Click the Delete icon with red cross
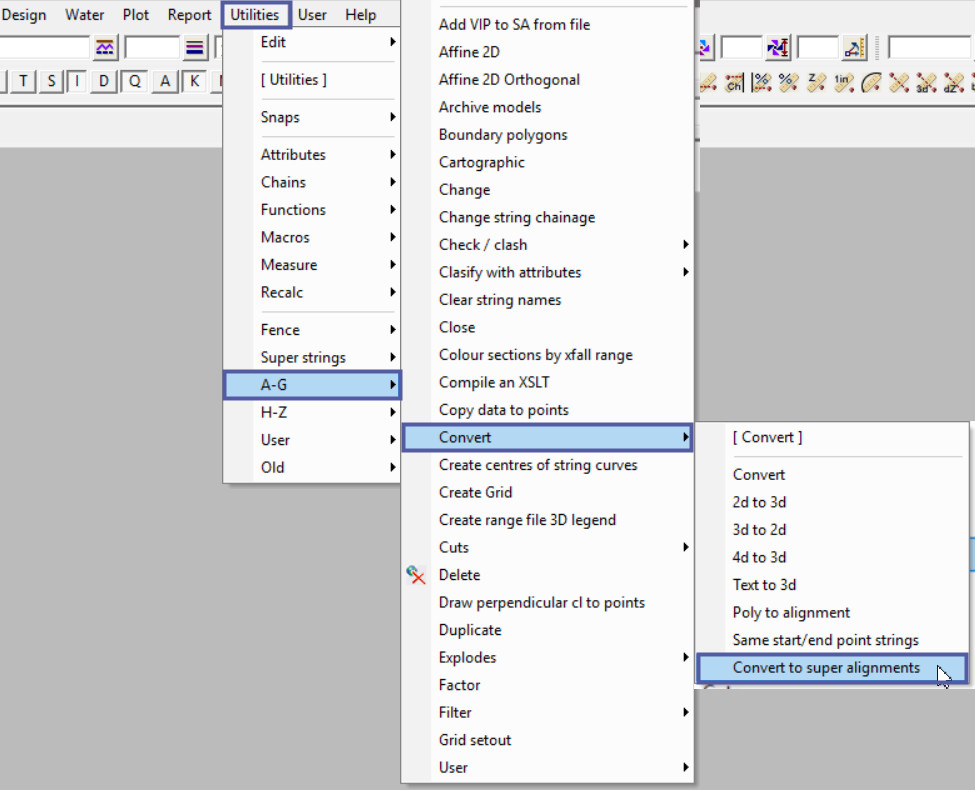 [x=416, y=575]
